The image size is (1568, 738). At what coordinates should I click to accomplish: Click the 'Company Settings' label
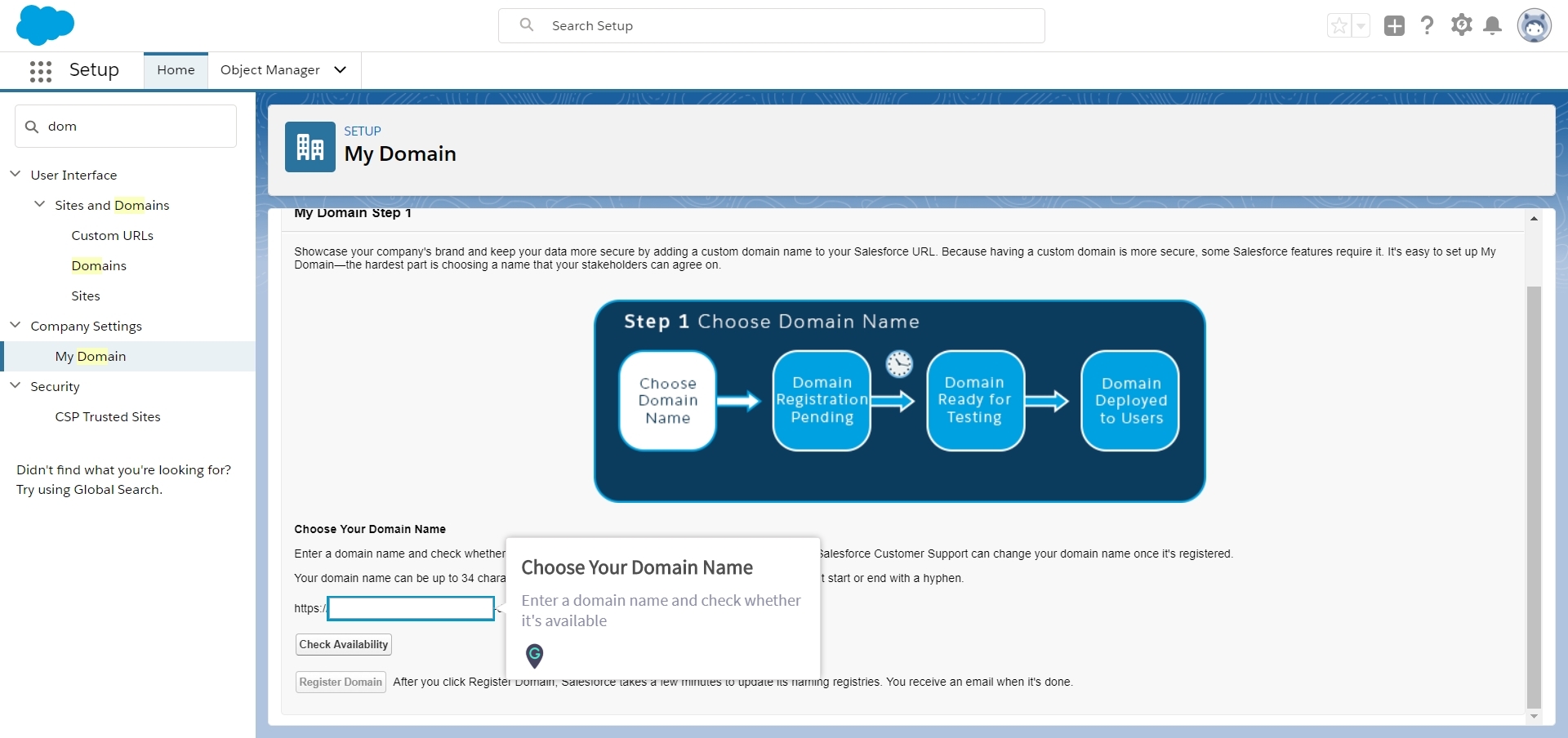[86, 326]
